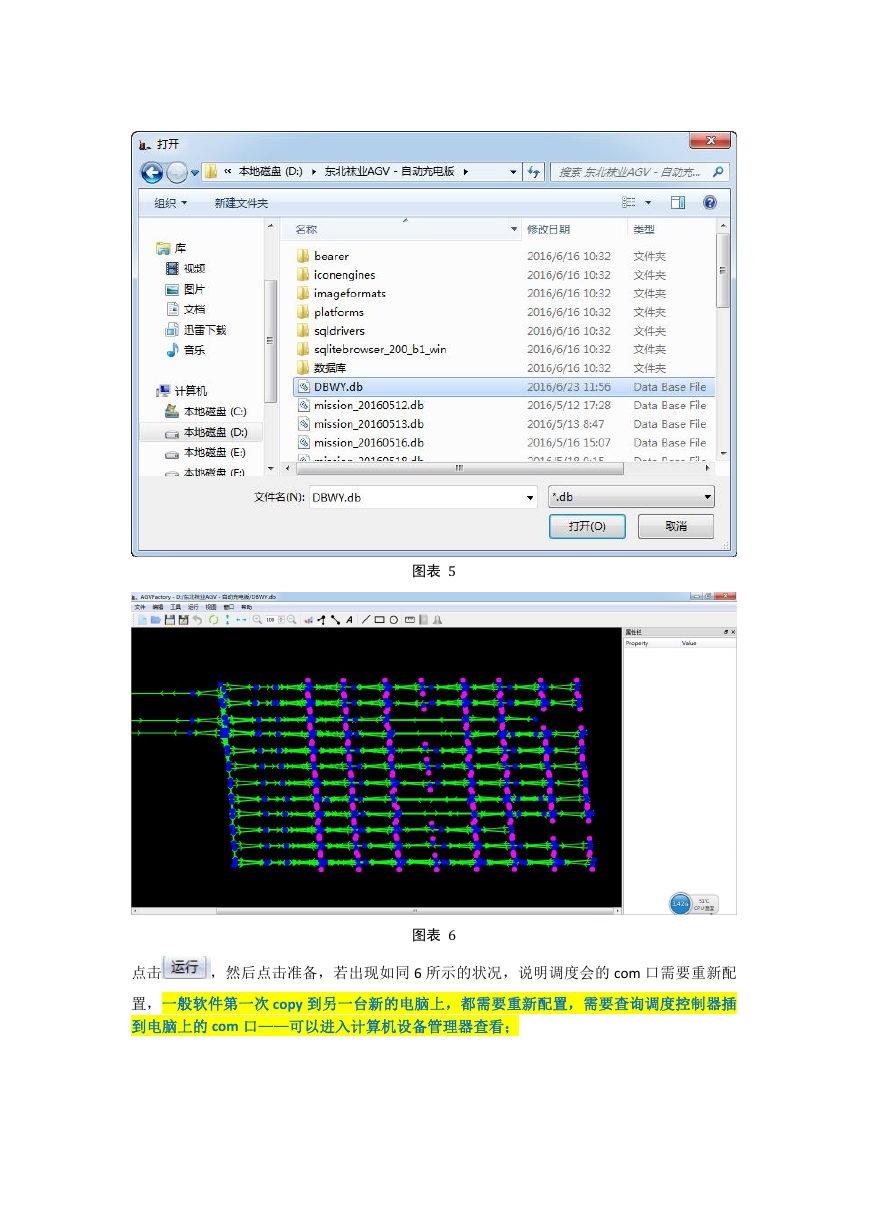Click the last gray icon in AGVFactory toolbar
Screen dimensions: 869x1228
click(x=437, y=620)
